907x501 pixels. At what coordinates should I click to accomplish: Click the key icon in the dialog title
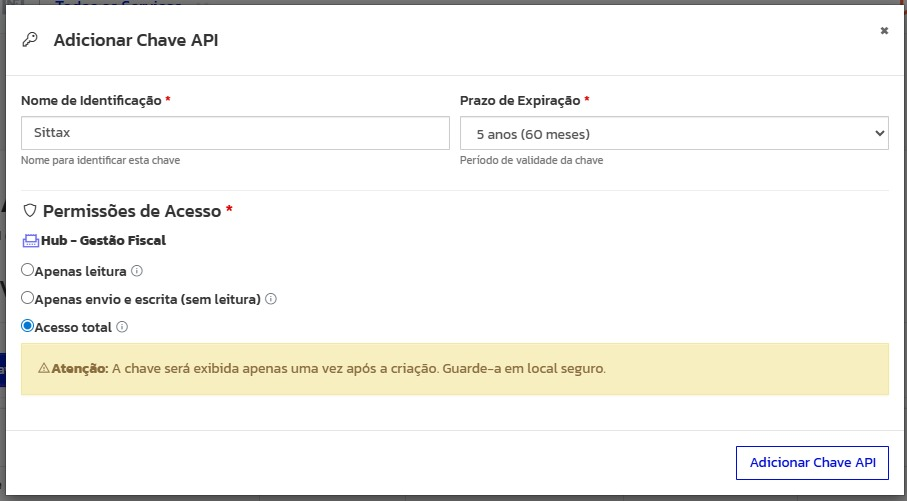click(30, 40)
